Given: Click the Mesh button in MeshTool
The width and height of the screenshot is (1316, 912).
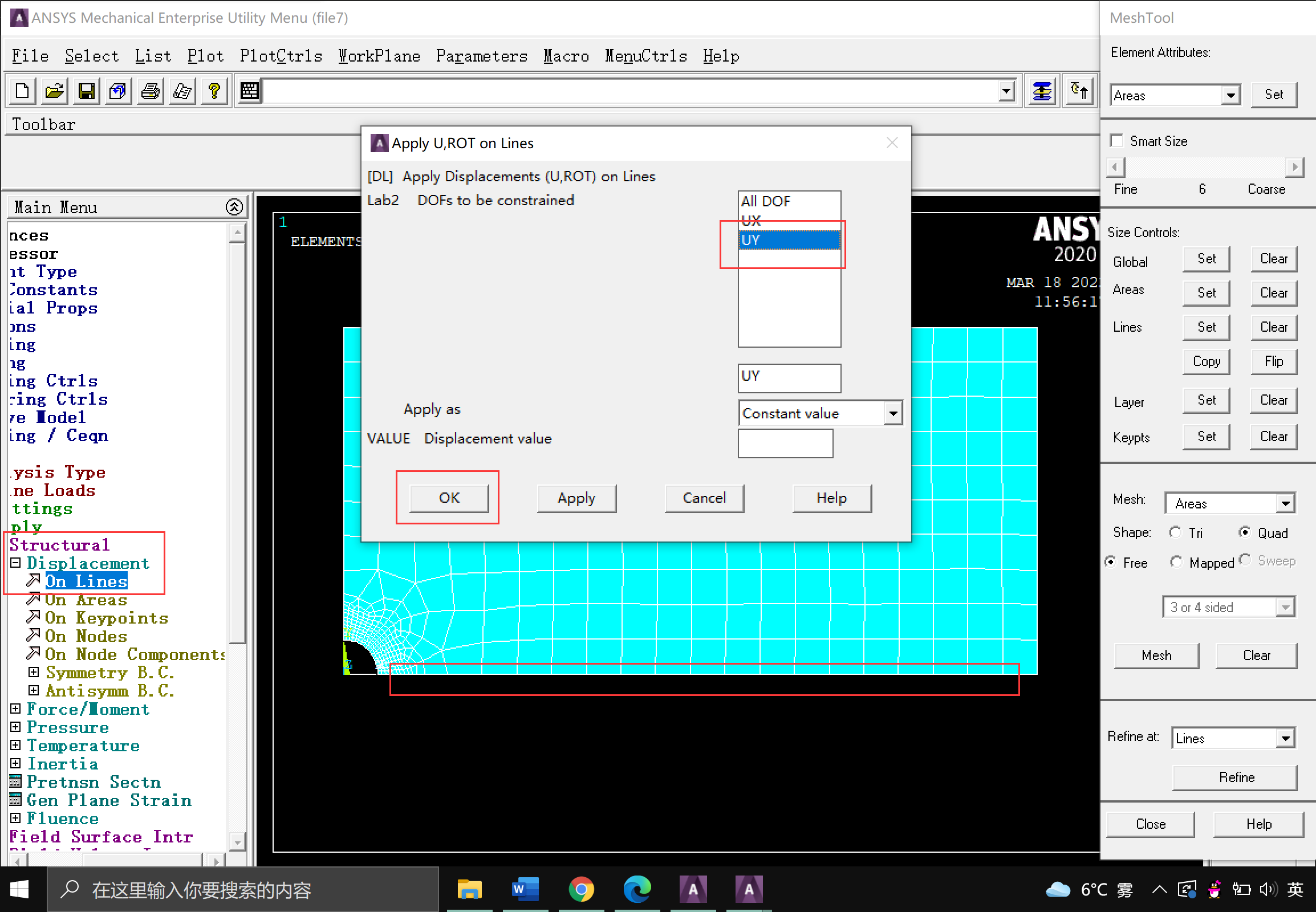Looking at the screenshot, I should (1156, 655).
